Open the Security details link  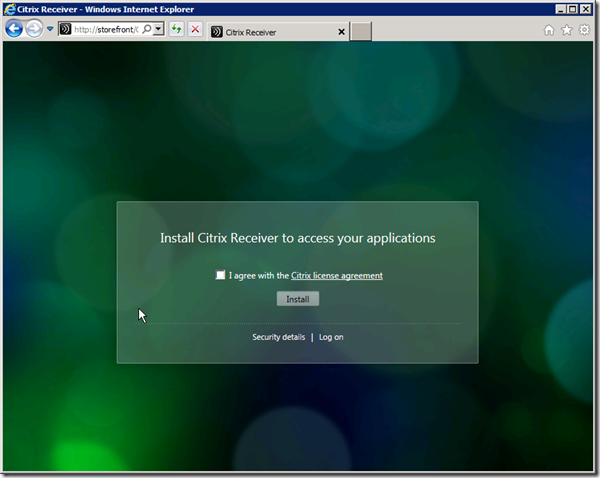point(279,337)
